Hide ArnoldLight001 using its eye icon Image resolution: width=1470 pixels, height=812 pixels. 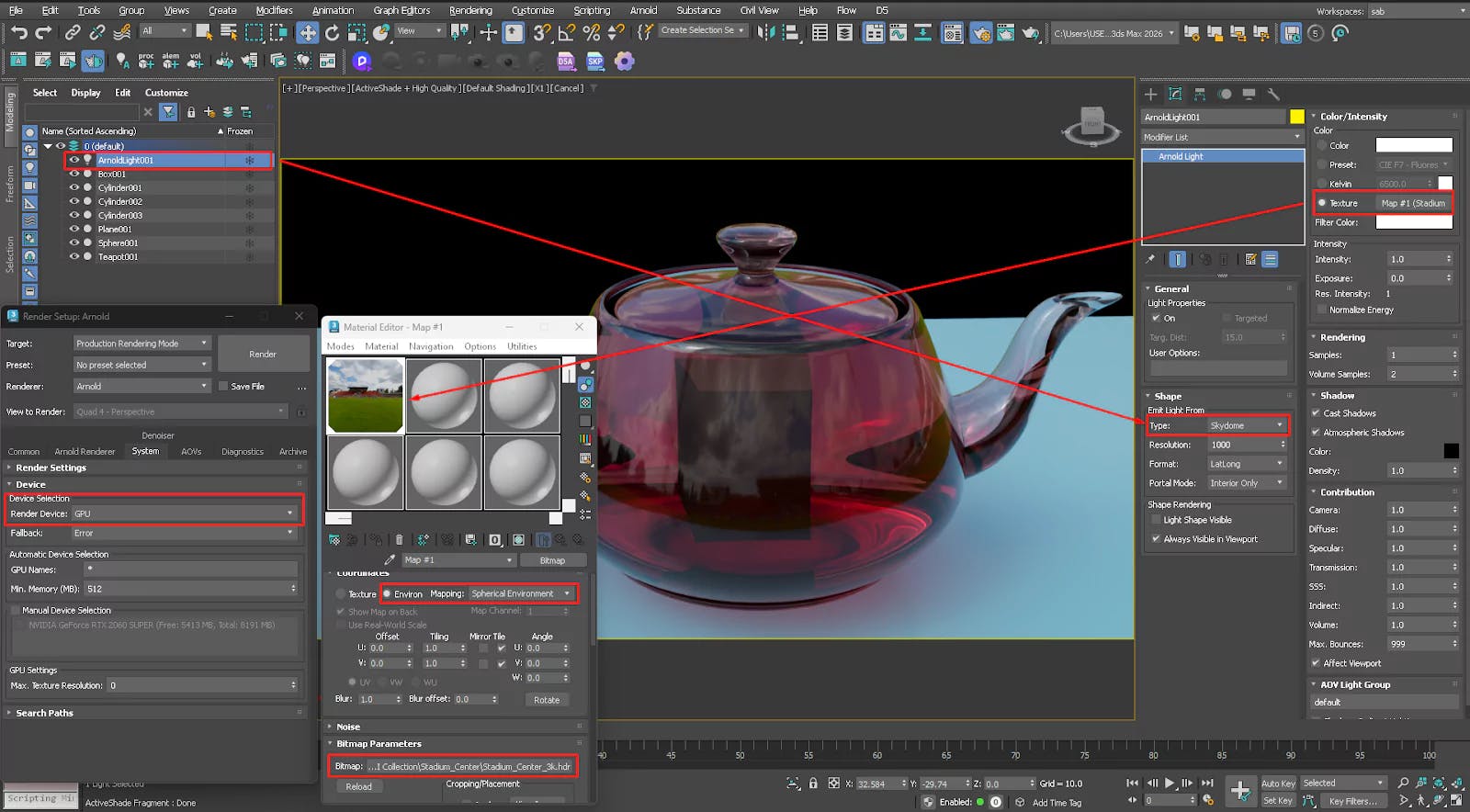click(x=74, y=160)
